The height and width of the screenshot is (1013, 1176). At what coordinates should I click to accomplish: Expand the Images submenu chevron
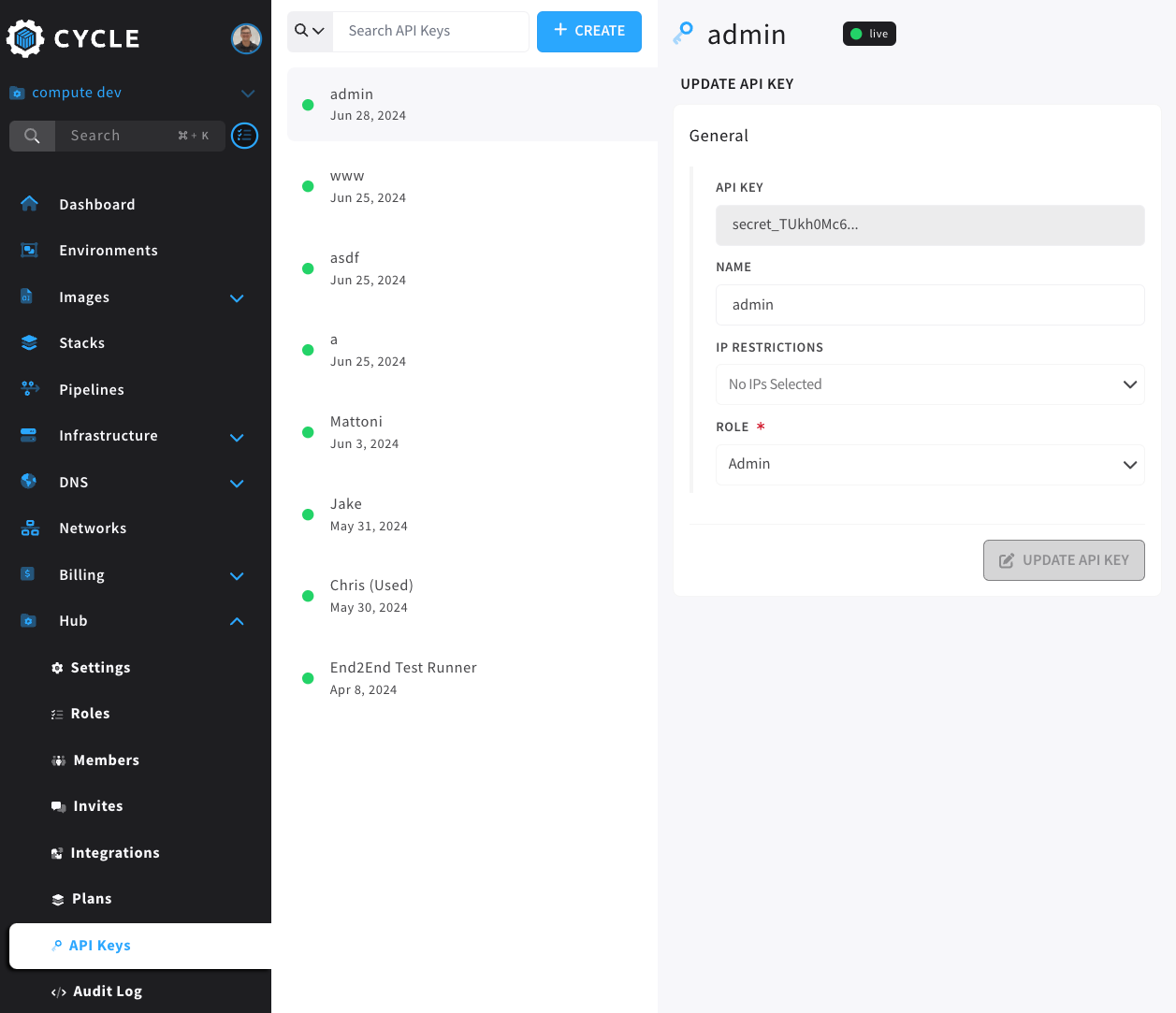tap(237, 297)
